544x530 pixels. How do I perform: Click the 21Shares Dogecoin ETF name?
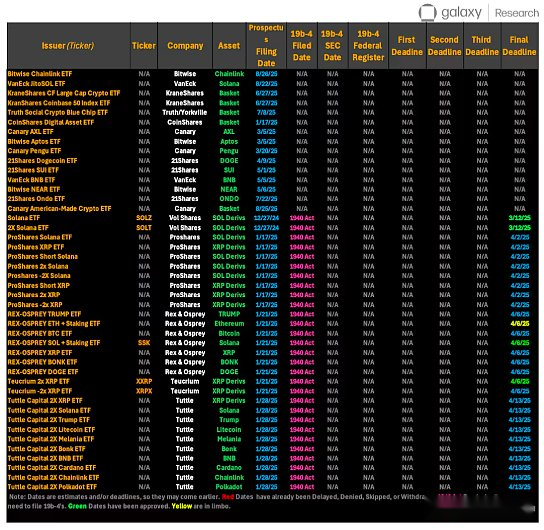click(x=42, y=161)
